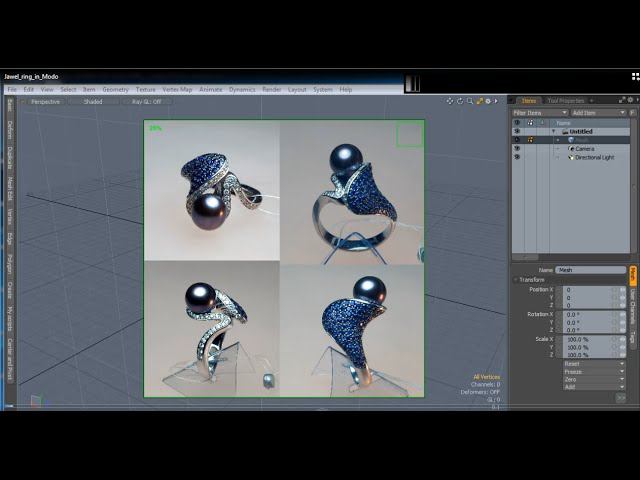Screen dimensions: 640x480
Task: Expand the Mesh item tree node
Action: tap(558, 140)
